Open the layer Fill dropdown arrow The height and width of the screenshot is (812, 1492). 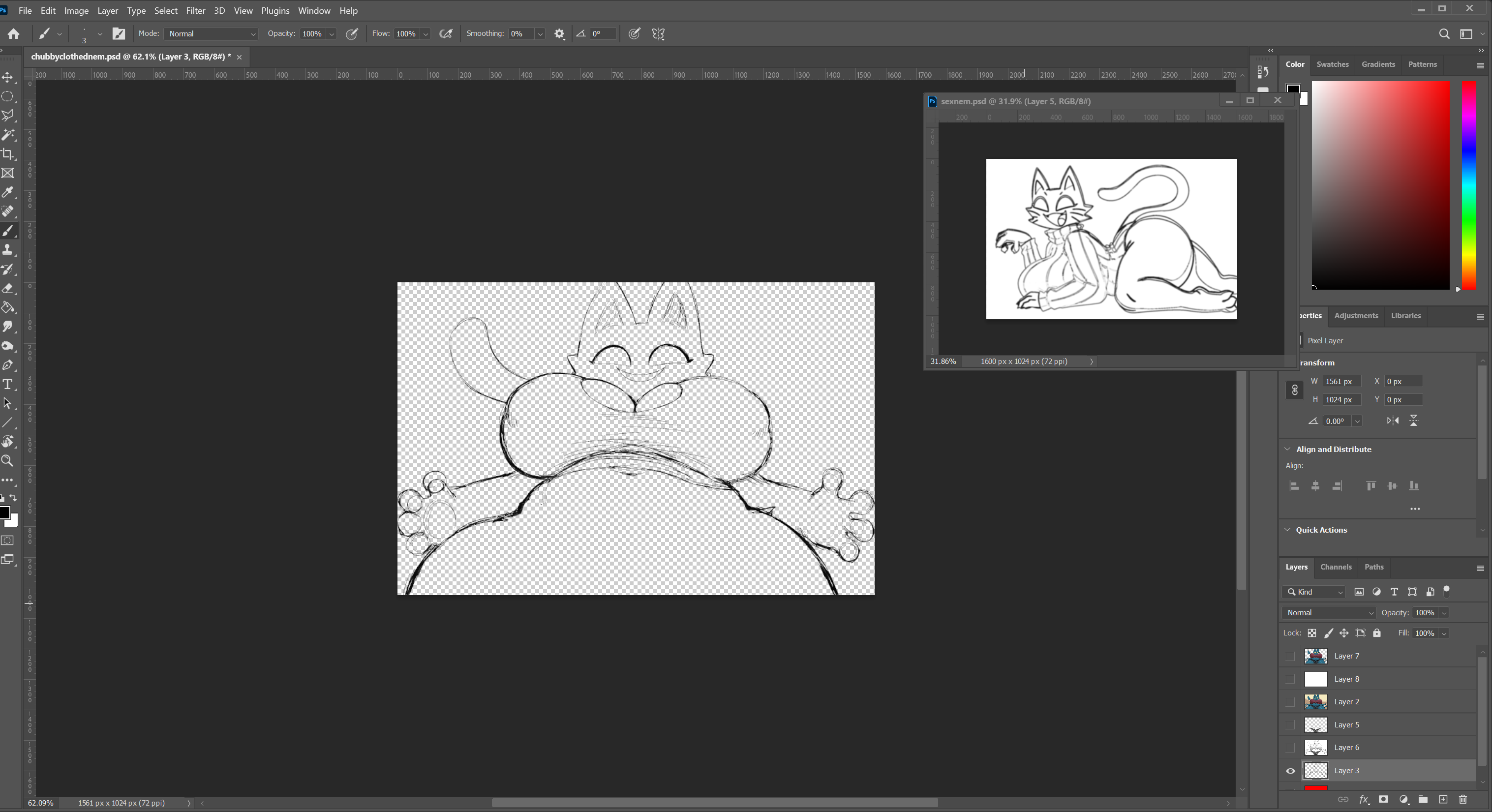pyautogui.click(x=1444, y=633)
